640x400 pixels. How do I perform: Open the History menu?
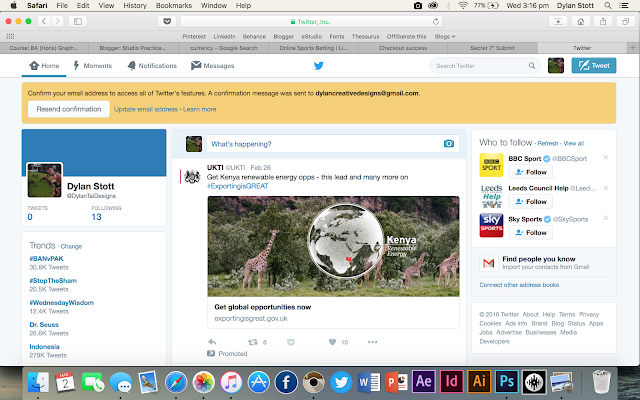pos(135,5)
